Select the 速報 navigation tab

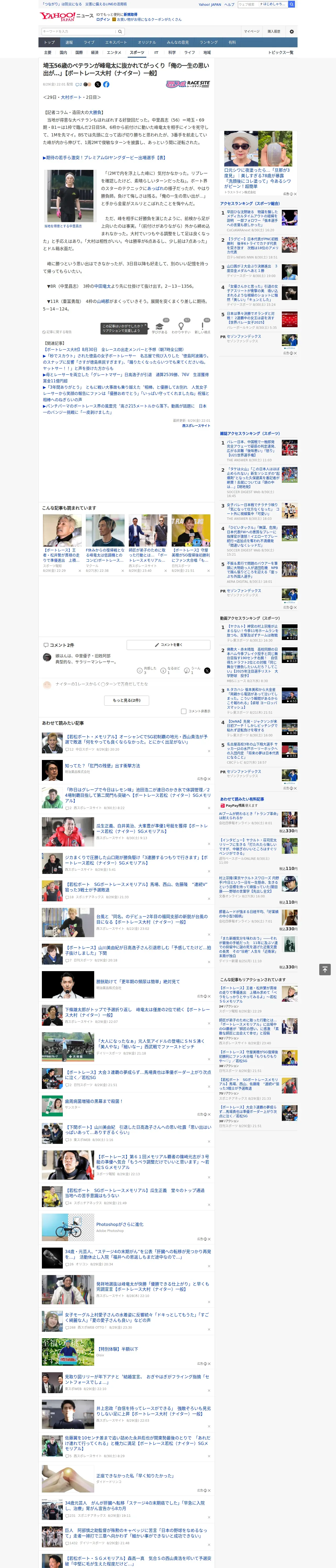pyautogui.click(x=69, y=42)
